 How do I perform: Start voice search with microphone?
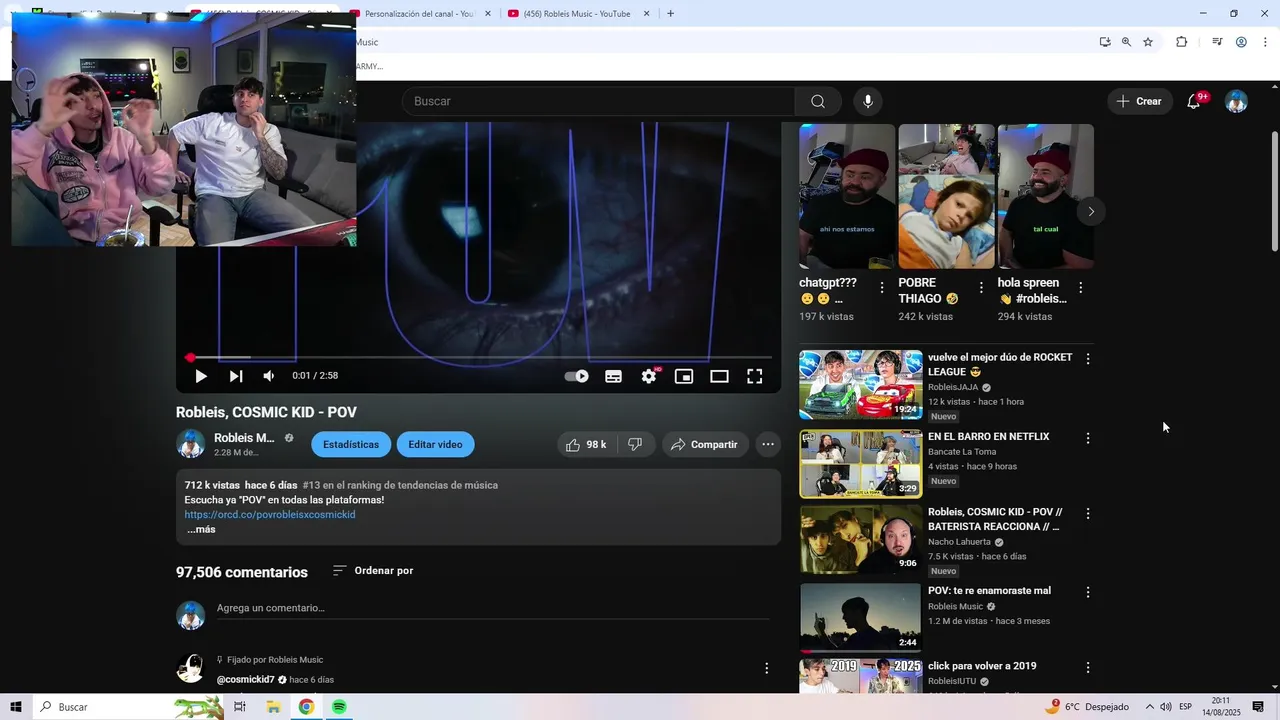[868, 101]
